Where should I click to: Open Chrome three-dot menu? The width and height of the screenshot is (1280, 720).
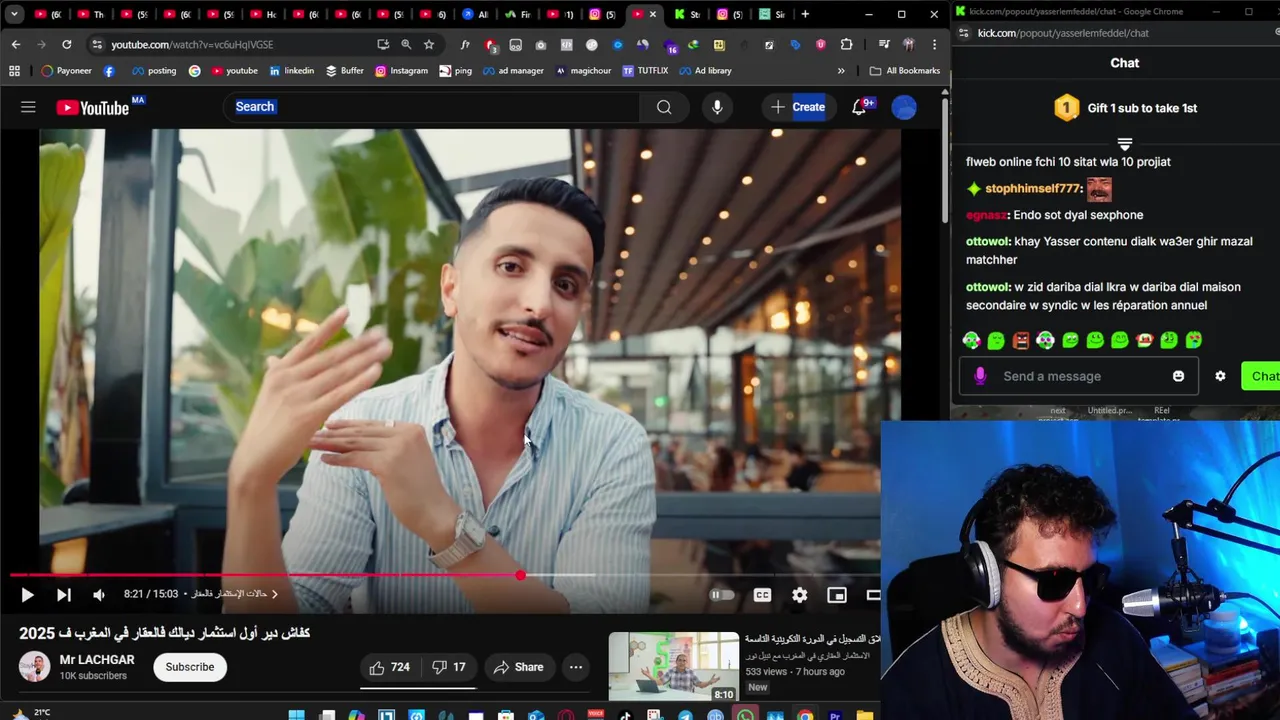point(934,45)
